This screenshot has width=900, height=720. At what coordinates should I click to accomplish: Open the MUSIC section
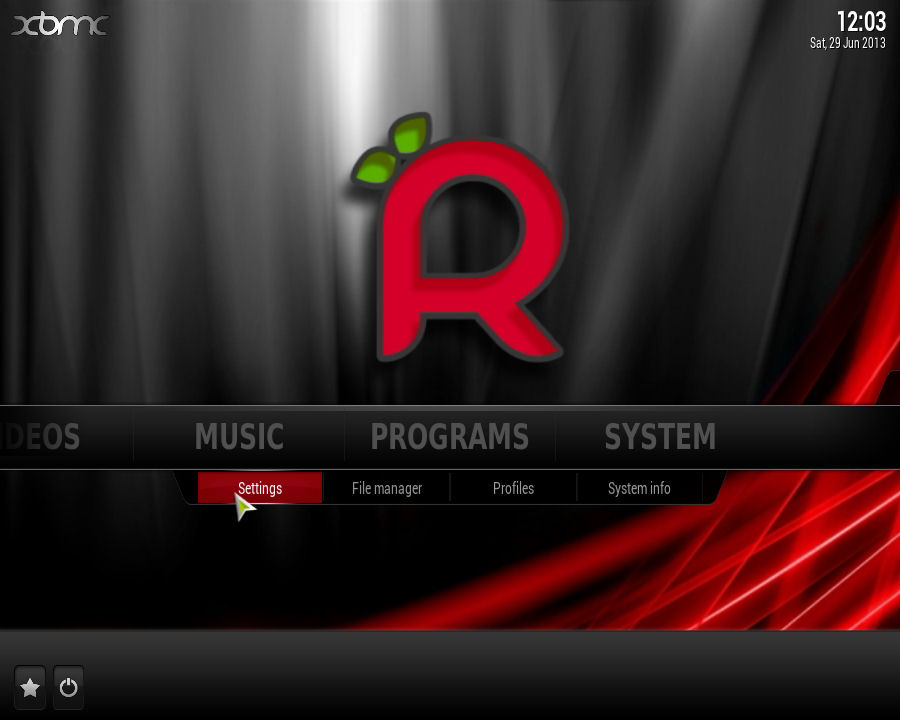click(239, 437)
